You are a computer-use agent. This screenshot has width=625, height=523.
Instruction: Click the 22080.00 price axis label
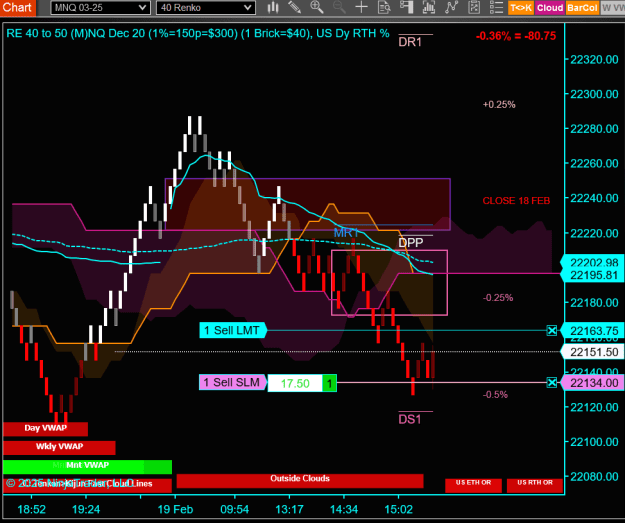point(594,476)
